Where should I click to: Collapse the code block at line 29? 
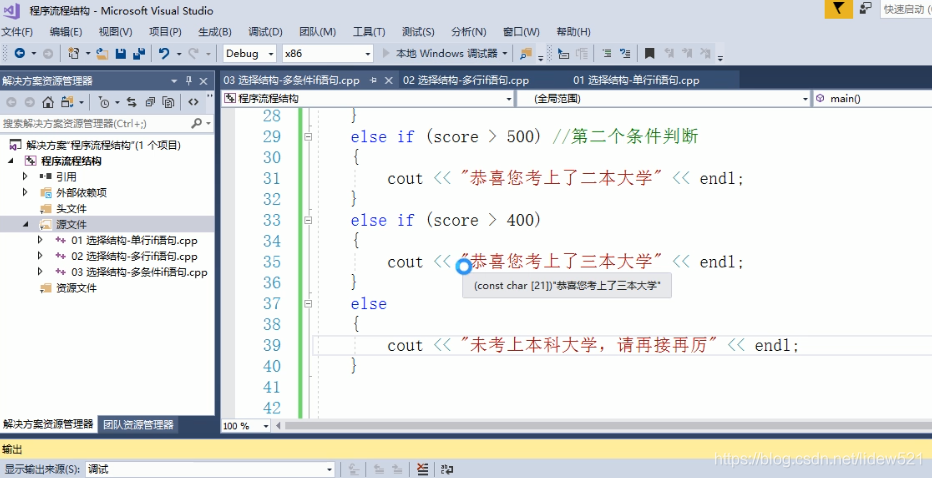(x=308, y=137)
